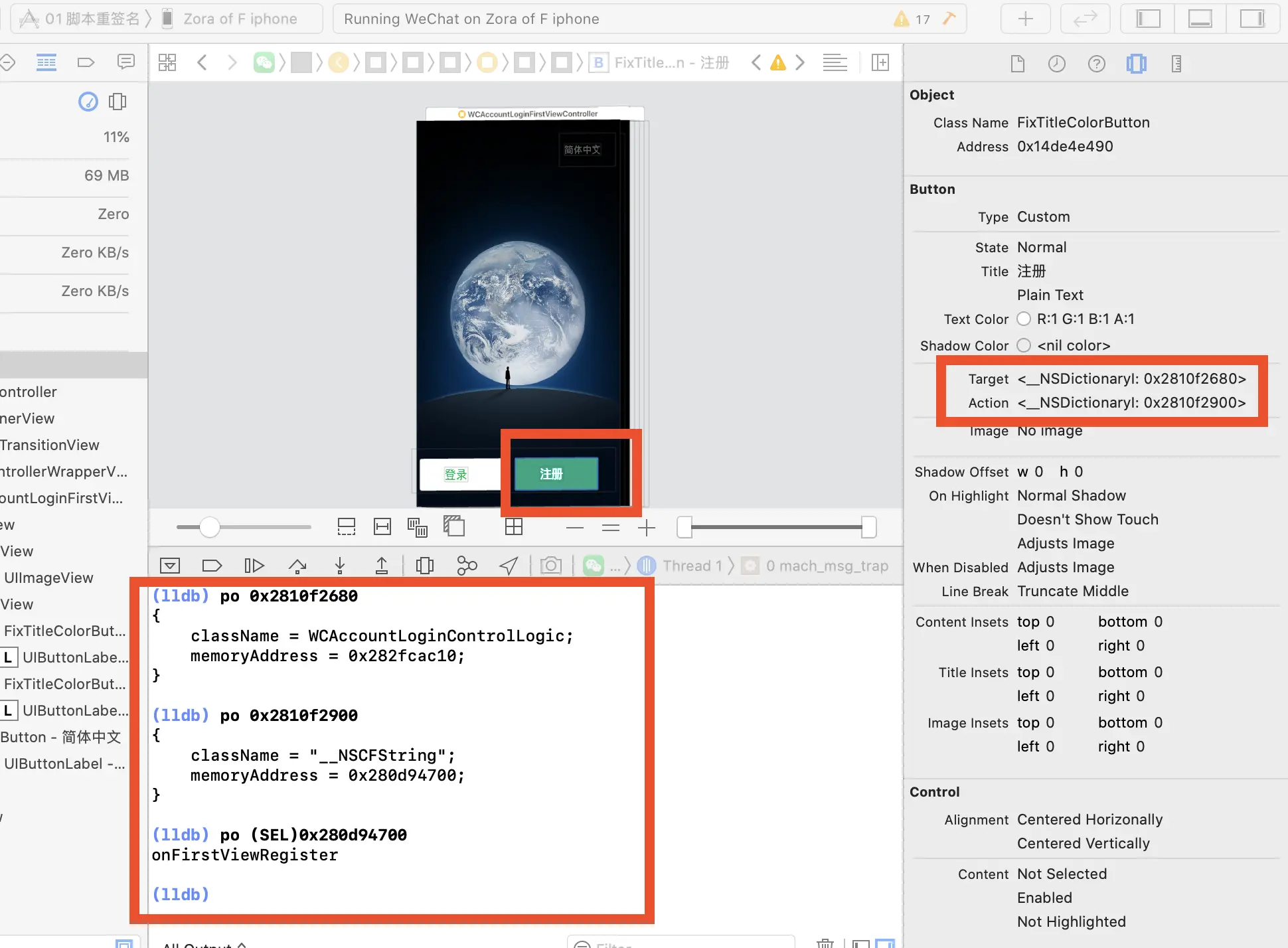Switch to the File inspector tab
This screenshot has width=1288, height=948.
click(1017, 64)
